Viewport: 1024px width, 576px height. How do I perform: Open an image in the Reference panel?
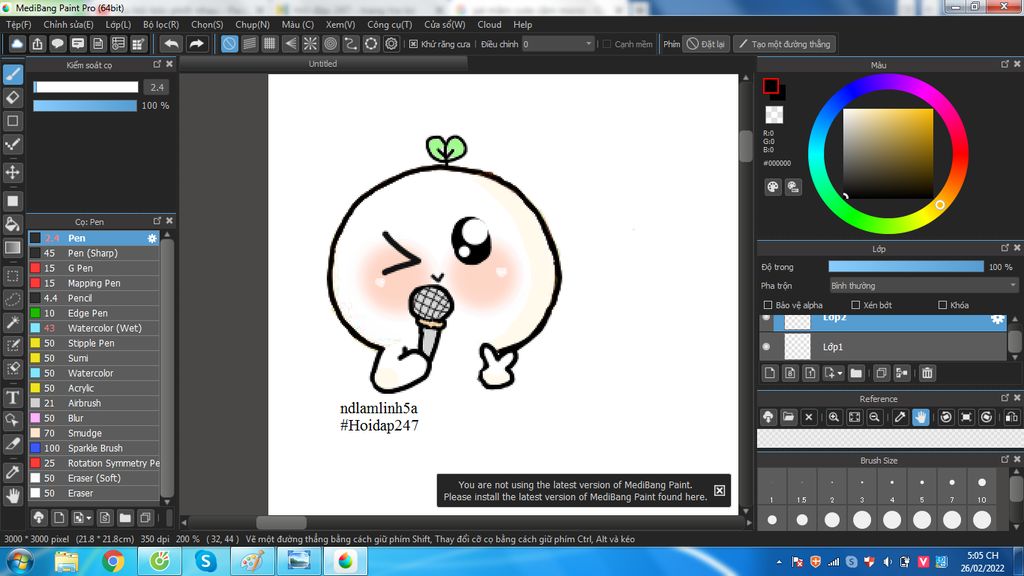[788, 417]
